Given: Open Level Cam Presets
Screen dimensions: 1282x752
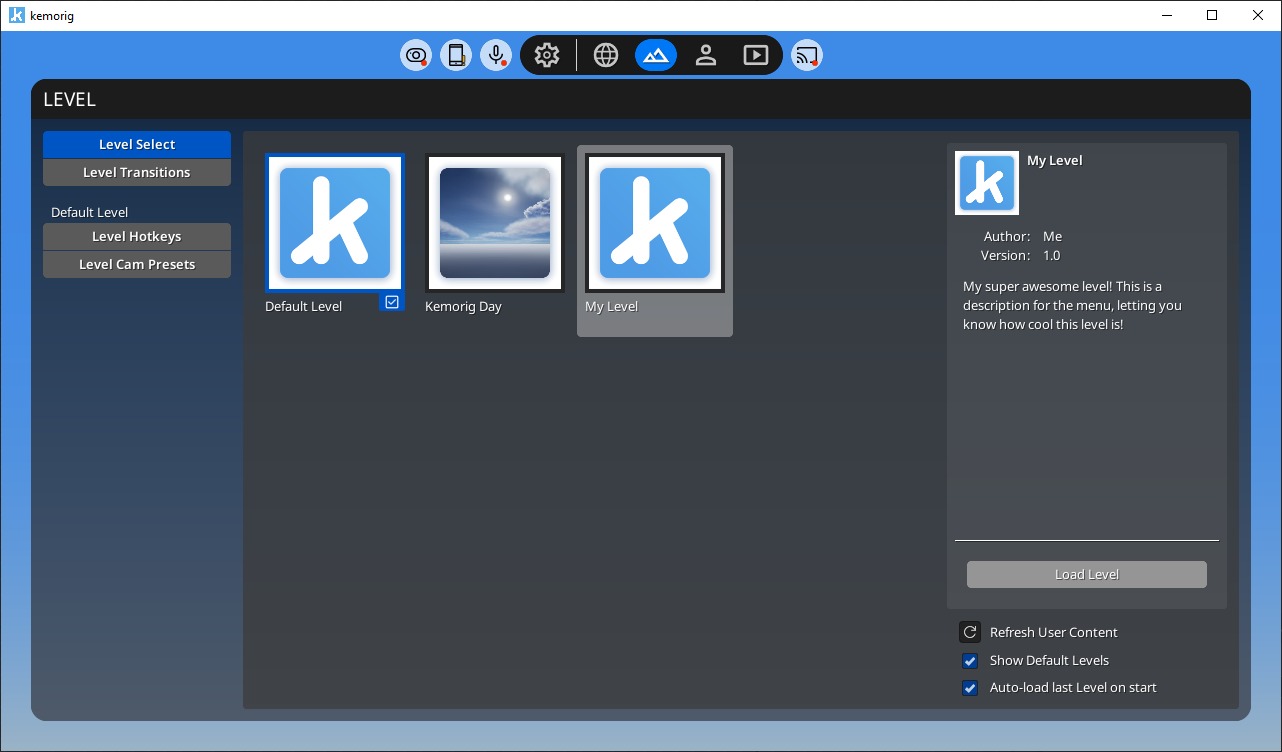Looking at the screenshot, I should click(137, 265).
